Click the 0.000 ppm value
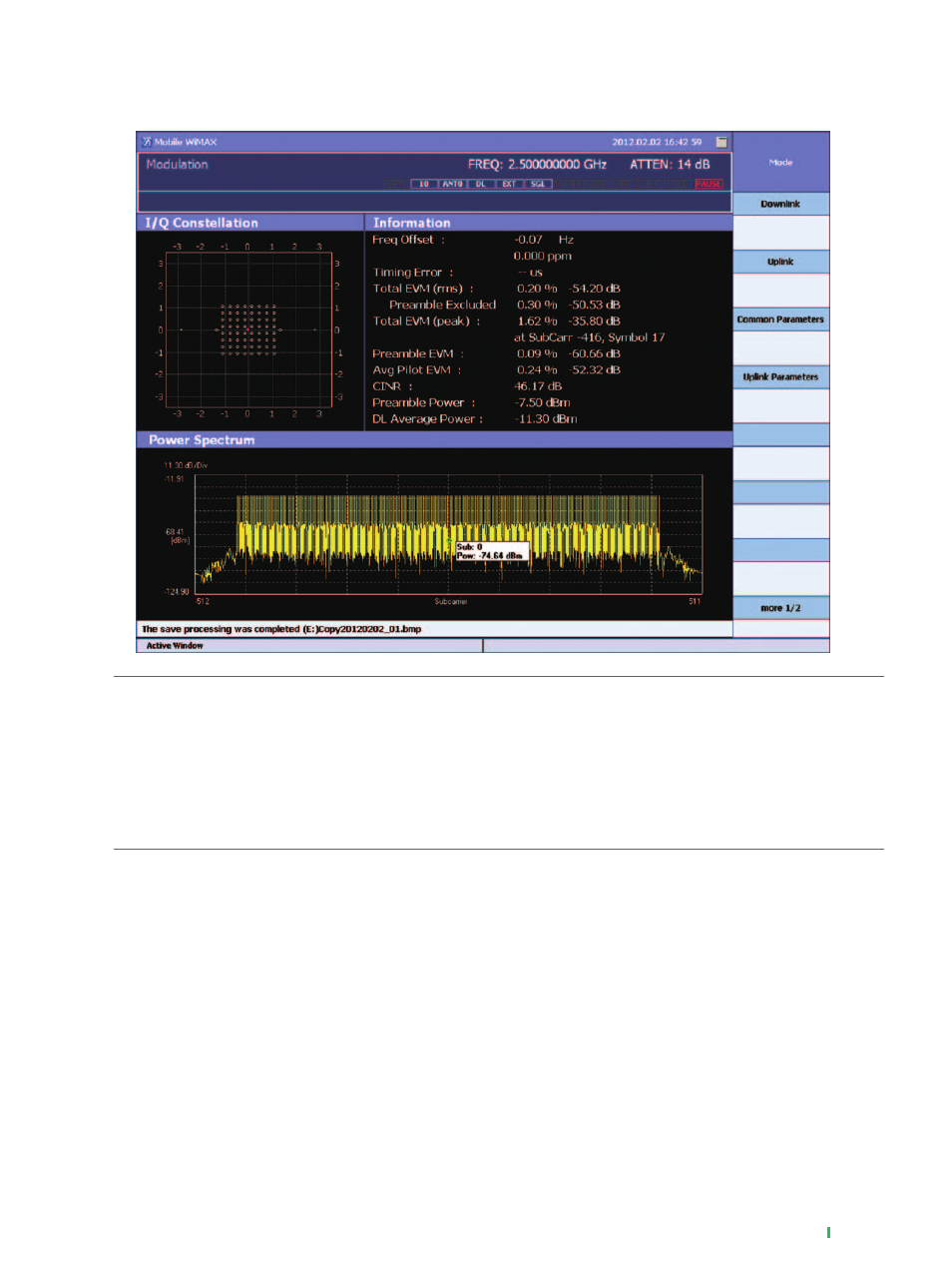 (543, 256)
